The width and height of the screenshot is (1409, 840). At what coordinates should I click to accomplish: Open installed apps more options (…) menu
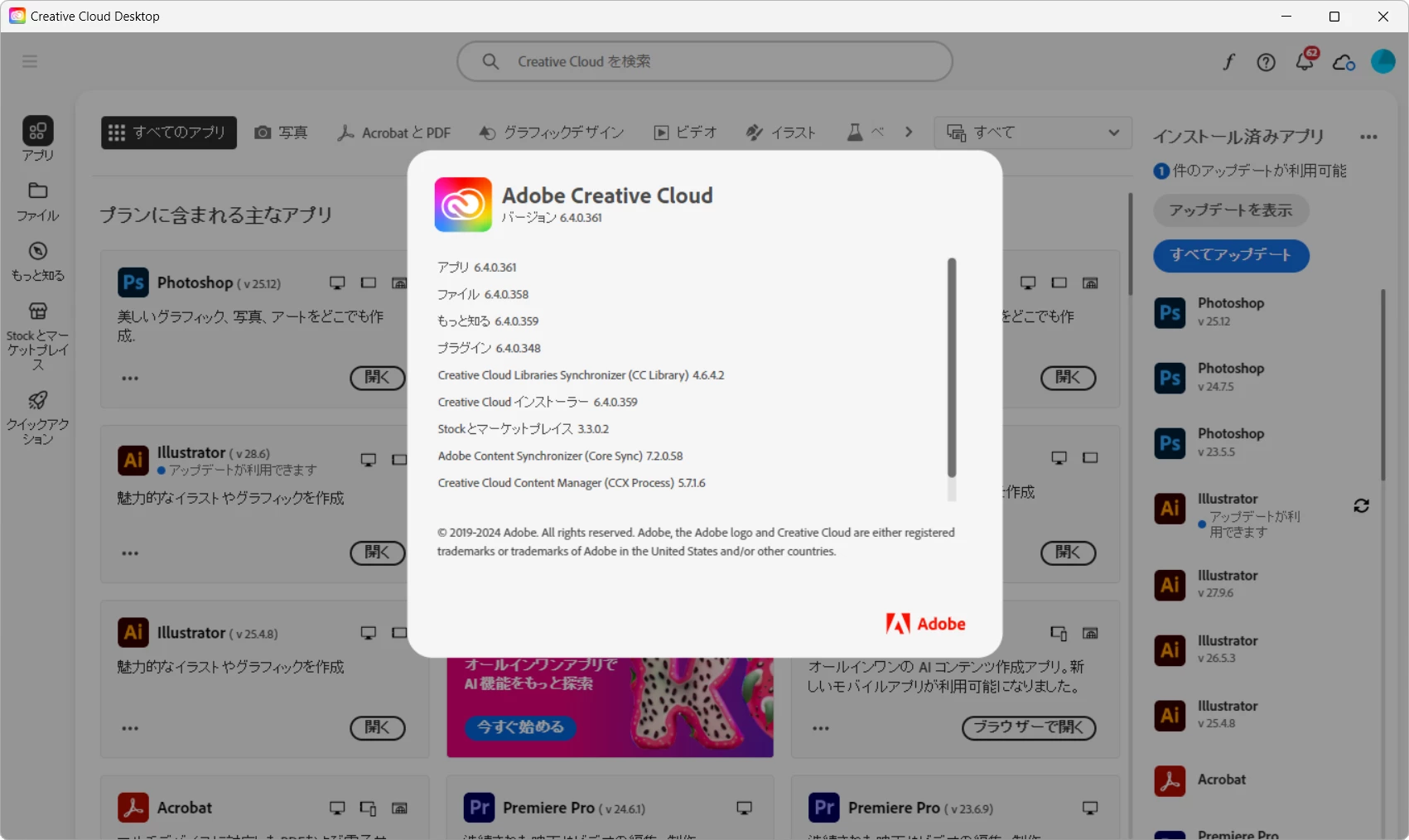1368,137
